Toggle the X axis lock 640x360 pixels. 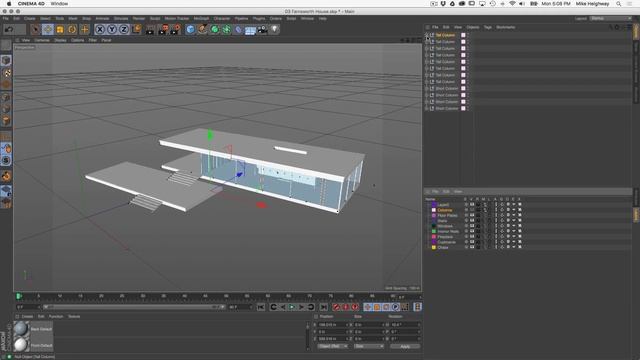(100, 29)
